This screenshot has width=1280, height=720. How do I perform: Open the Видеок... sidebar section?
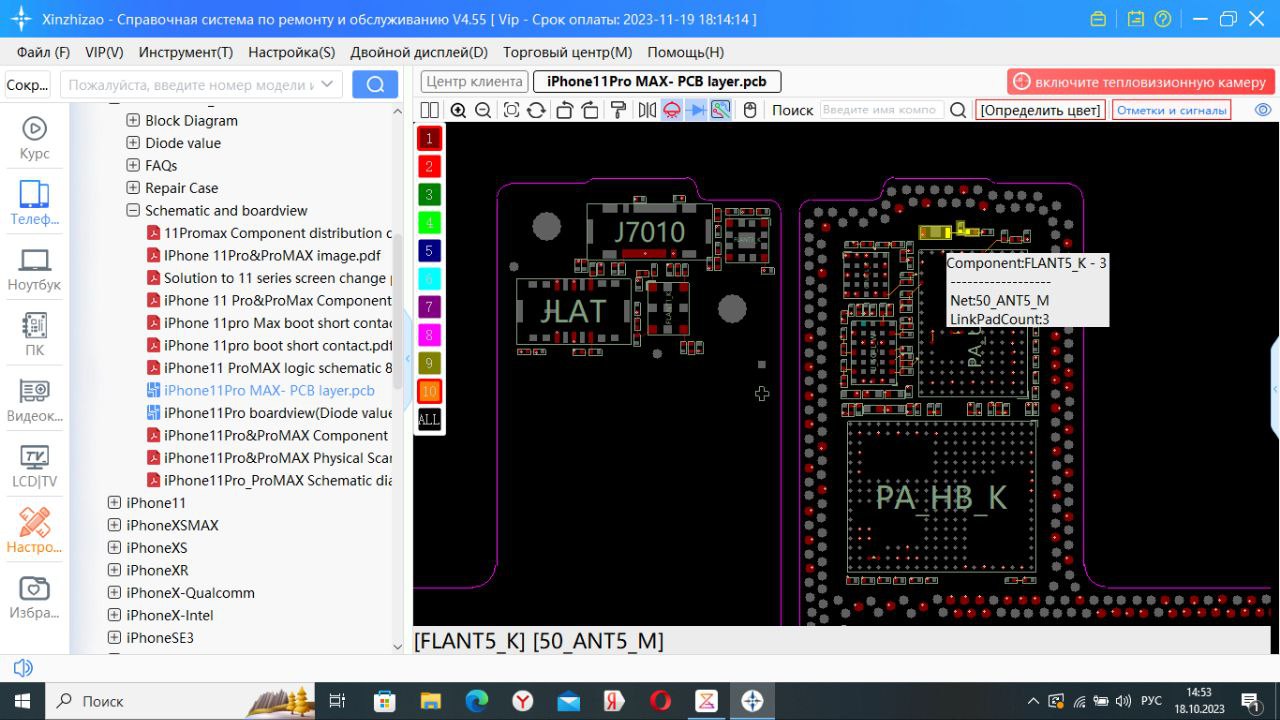click(34, 401)
